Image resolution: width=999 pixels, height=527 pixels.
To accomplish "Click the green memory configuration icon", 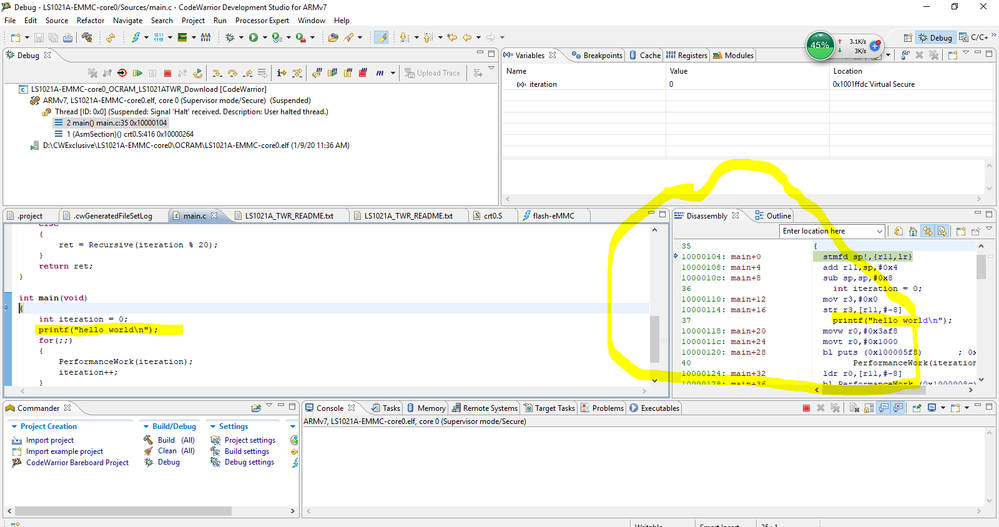I will pyautogui.click(x=183, y=38).
